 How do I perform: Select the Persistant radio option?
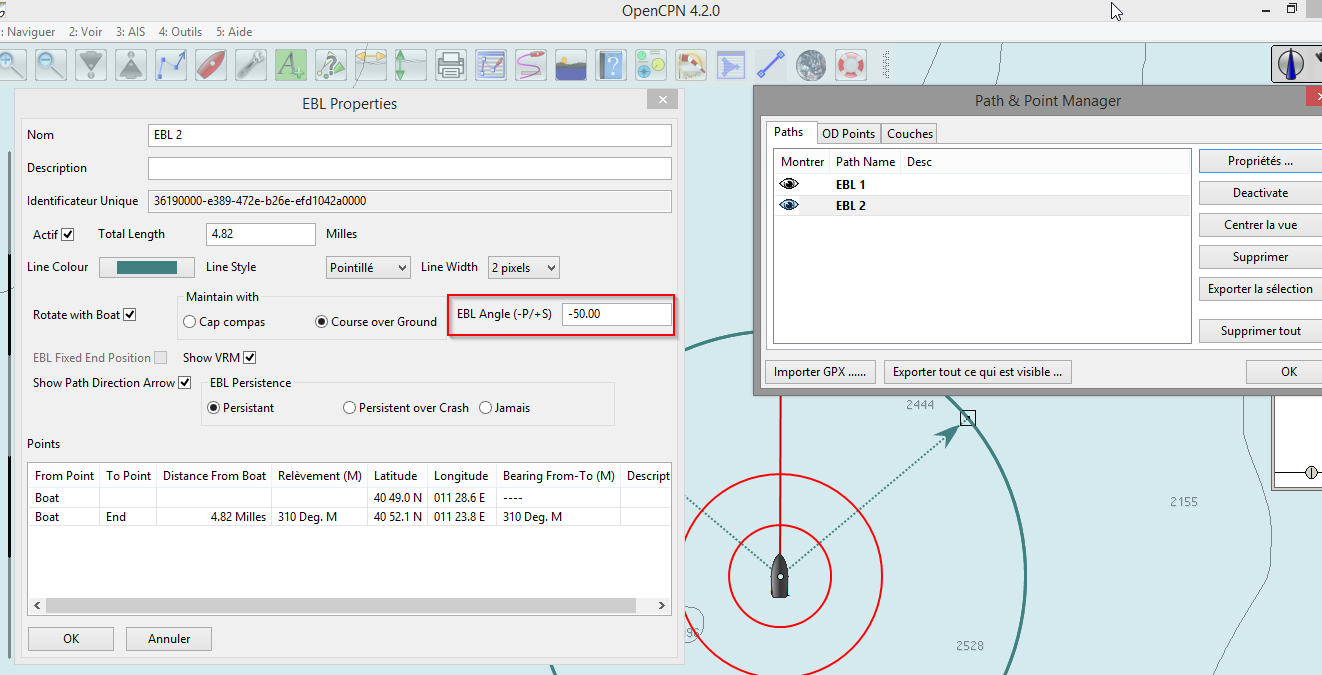point(213,408)
